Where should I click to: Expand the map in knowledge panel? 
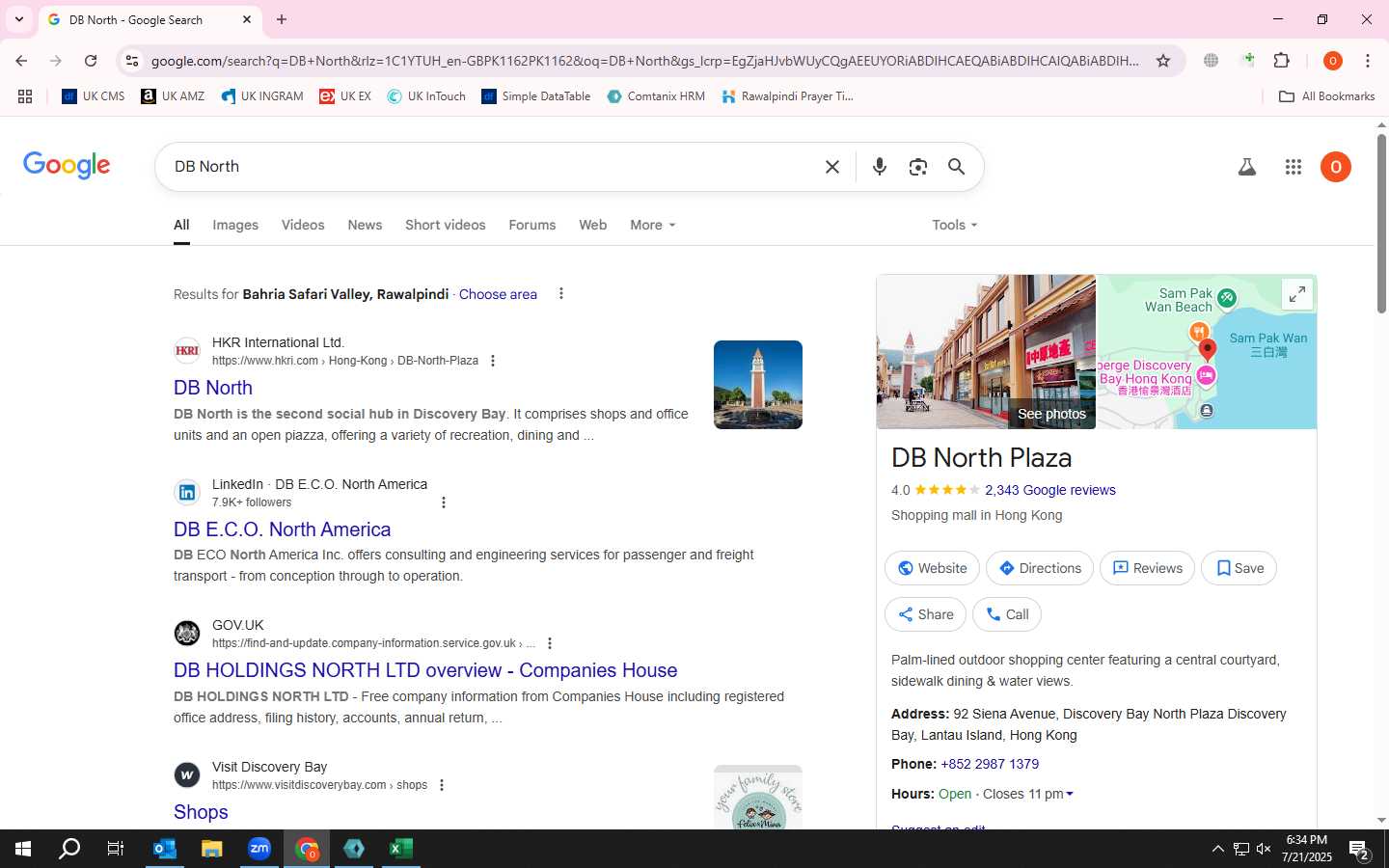[x=1297, y=294]
